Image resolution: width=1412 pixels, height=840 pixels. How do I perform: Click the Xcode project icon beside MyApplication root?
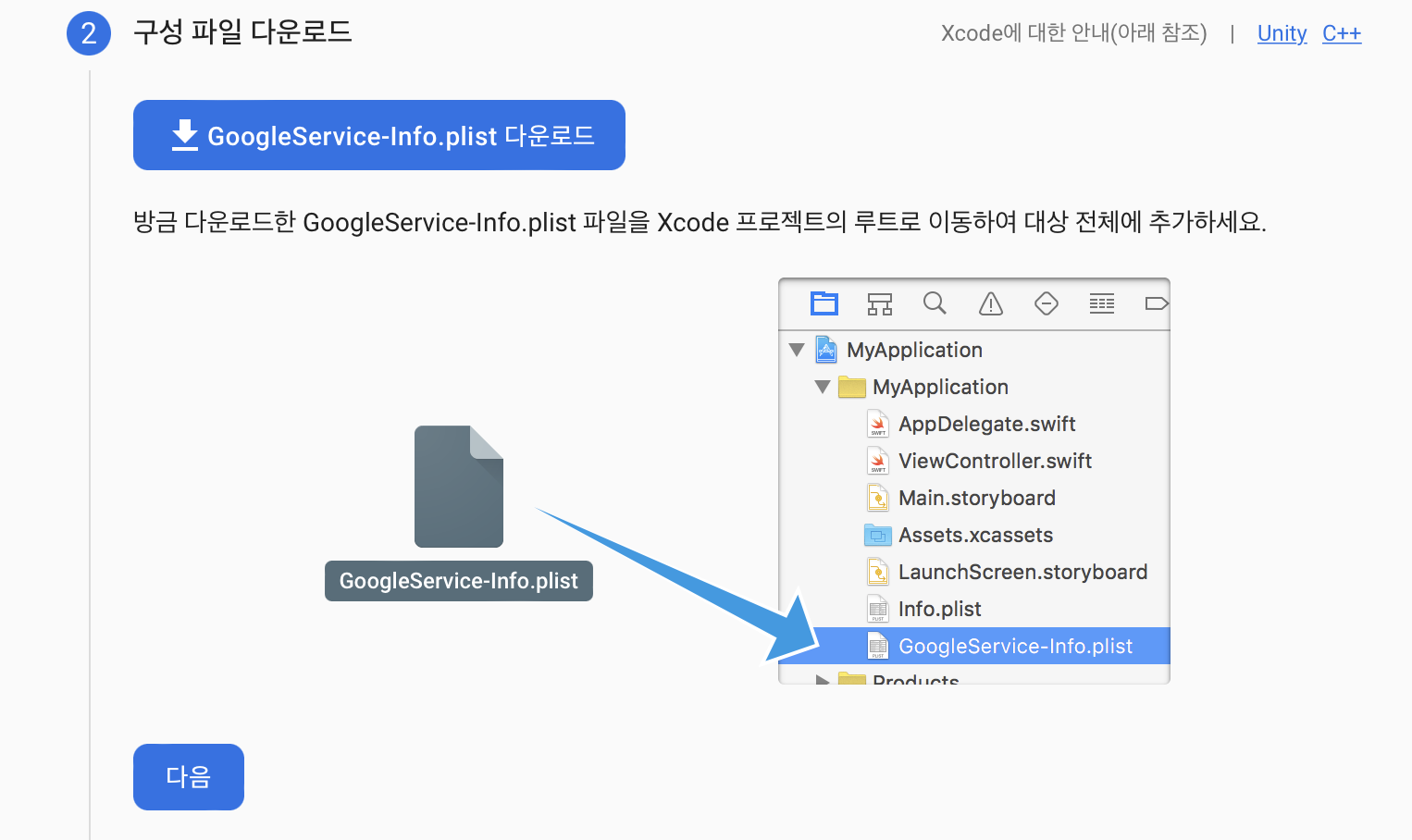(x=826, y=350)
